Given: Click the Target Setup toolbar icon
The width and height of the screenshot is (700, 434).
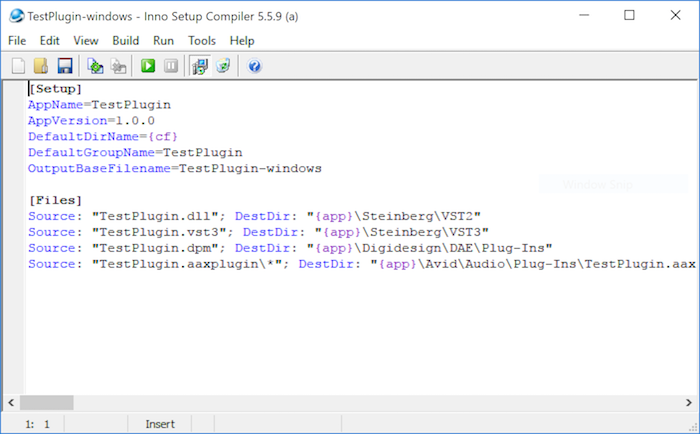Looking at the screenshot, I should (x=199, y=66).
